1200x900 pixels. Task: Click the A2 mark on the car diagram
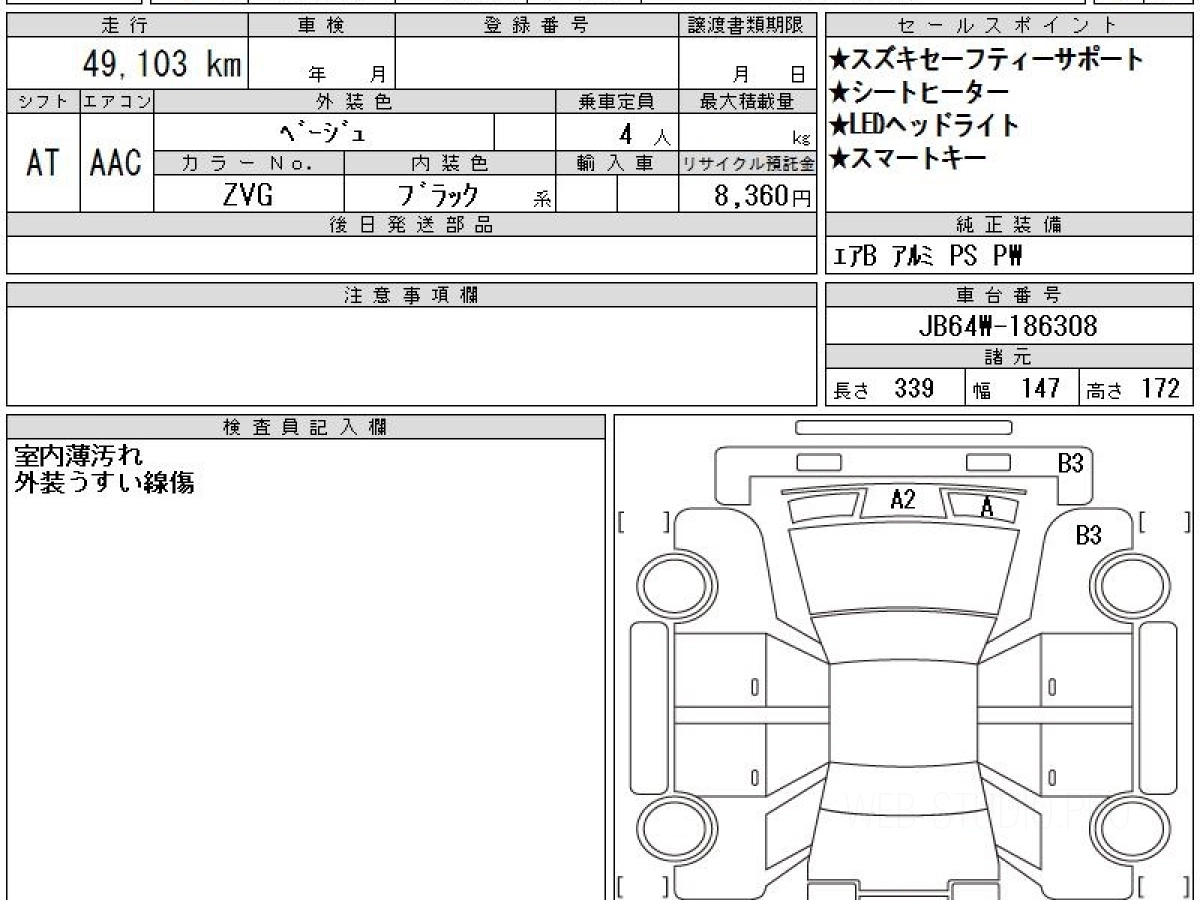point(903,499)
